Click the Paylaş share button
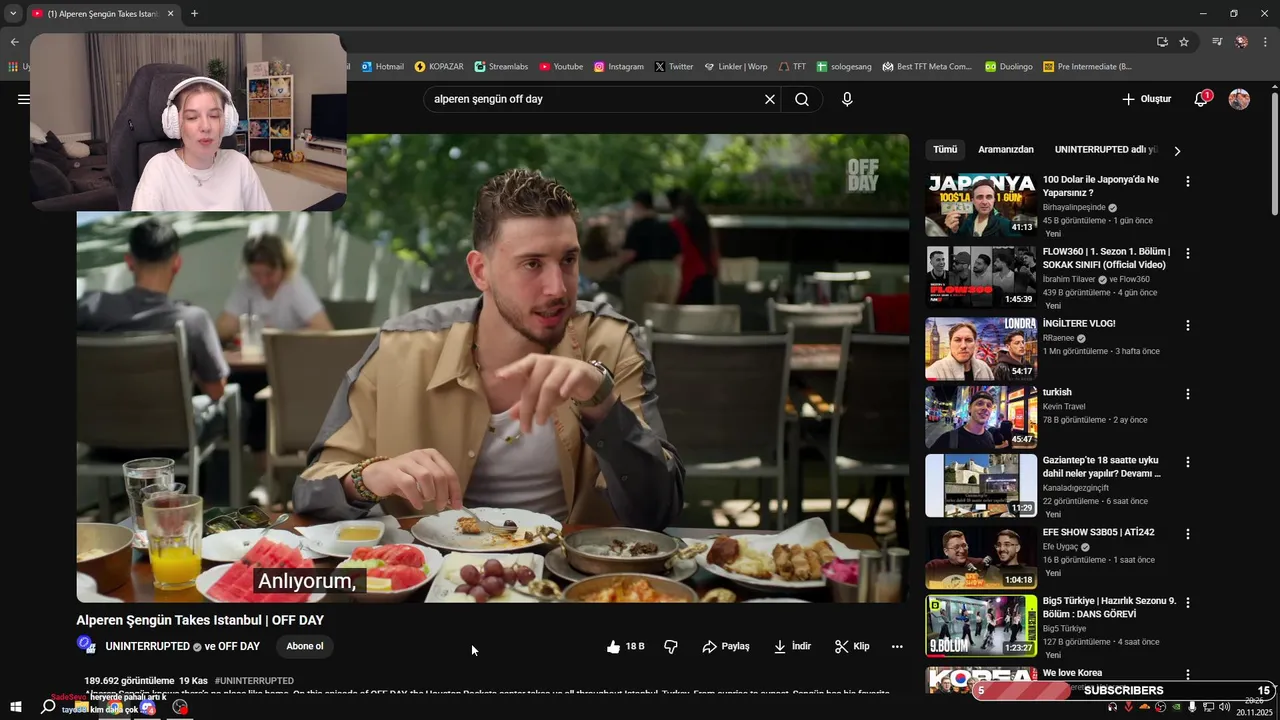Screen dimensions: 1280x720 [726, 647]
